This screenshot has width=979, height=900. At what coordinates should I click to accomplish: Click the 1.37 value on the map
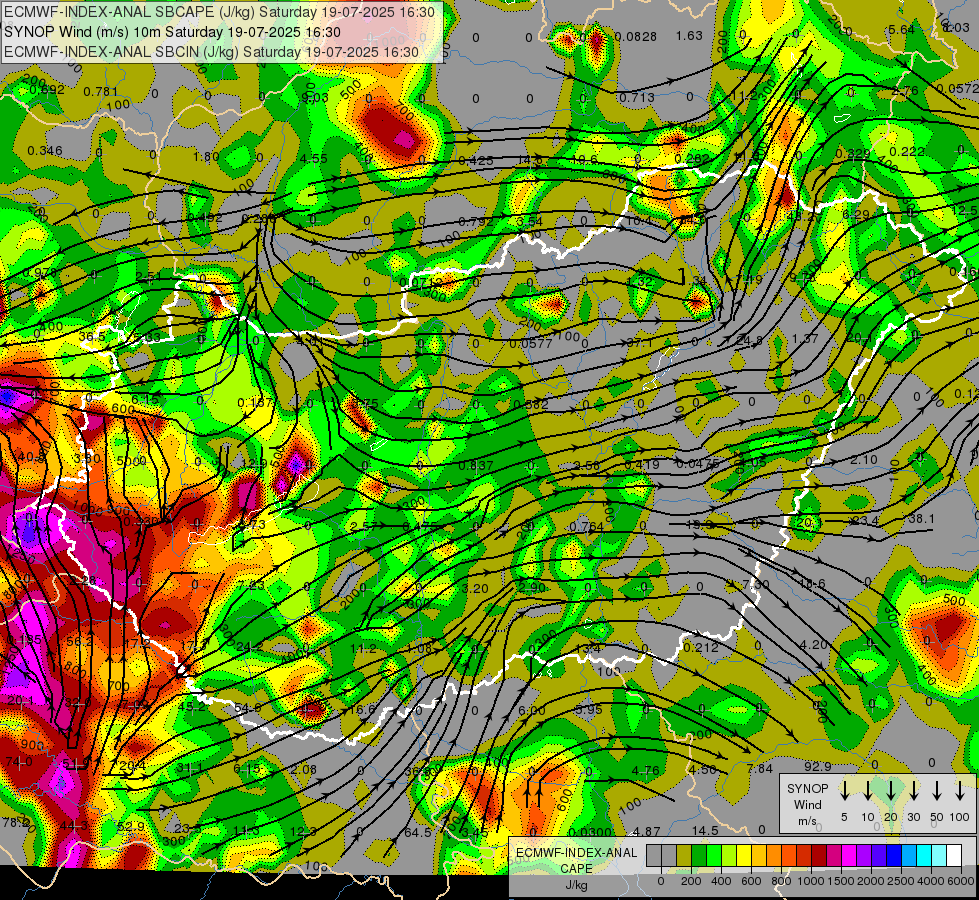805,339
